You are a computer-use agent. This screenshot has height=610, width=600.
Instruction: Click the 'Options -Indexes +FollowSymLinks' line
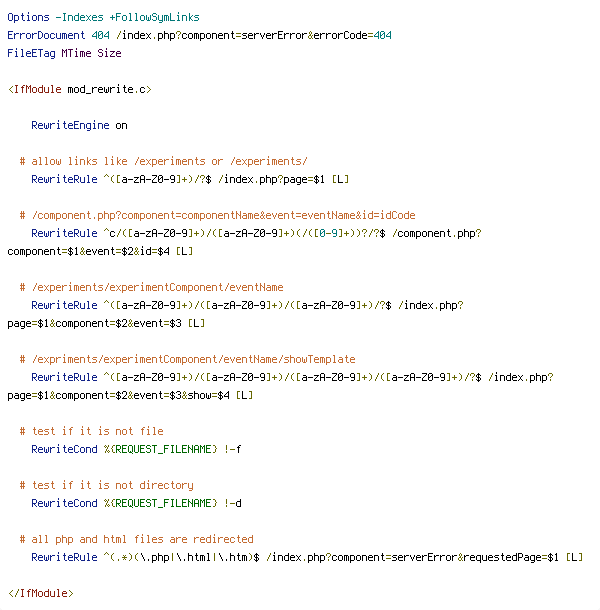tap(103, 18)
